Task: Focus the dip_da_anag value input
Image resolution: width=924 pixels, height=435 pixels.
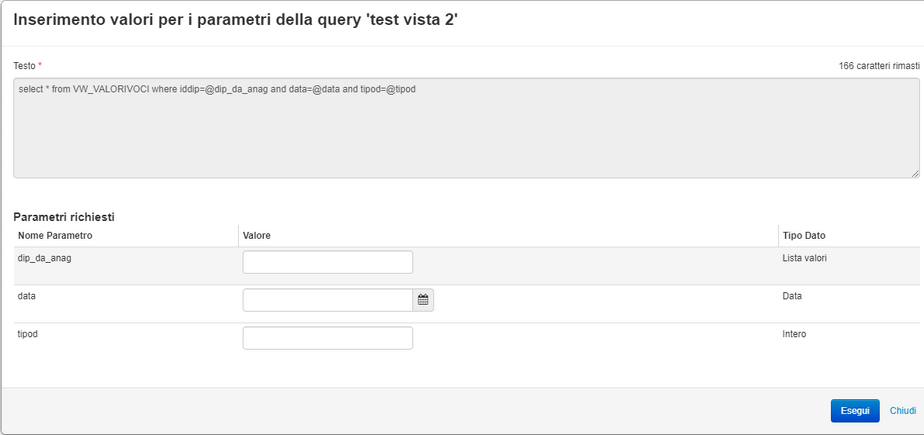Action: pyautogui.click(x=328, y=262)
